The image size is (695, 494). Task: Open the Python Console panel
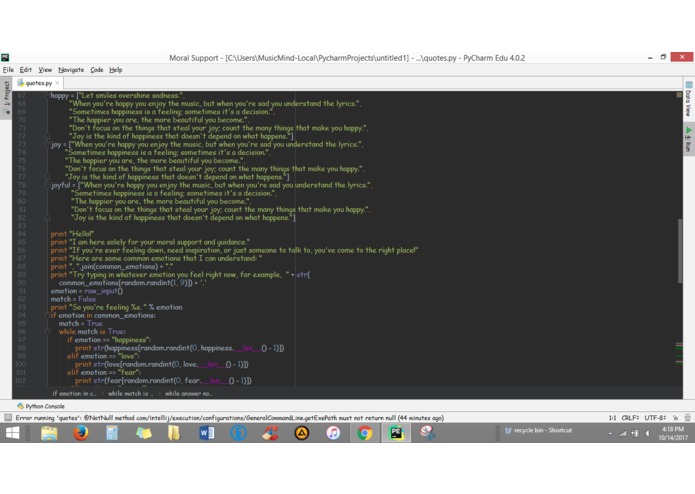(40, 406)
